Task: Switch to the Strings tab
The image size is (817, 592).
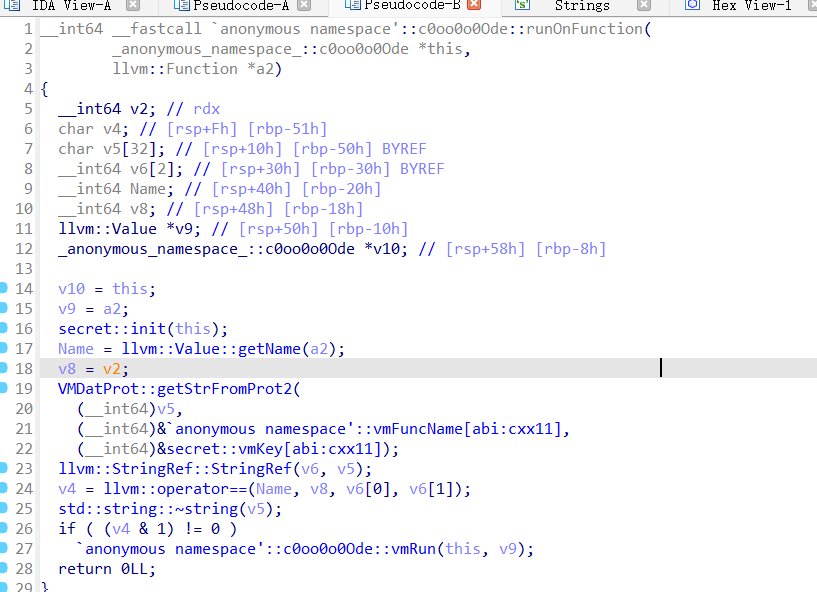Action: click(582, 6)
